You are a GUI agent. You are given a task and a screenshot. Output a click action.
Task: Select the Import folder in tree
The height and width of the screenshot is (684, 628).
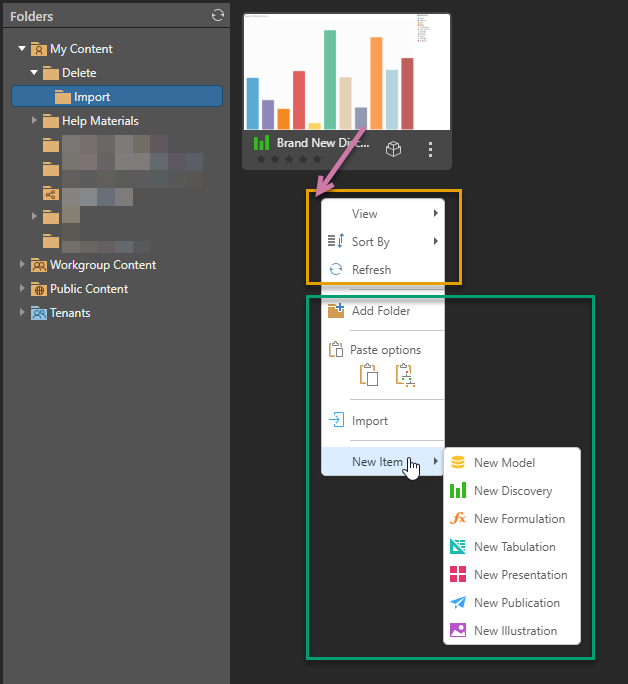click(x=92, y=97)
